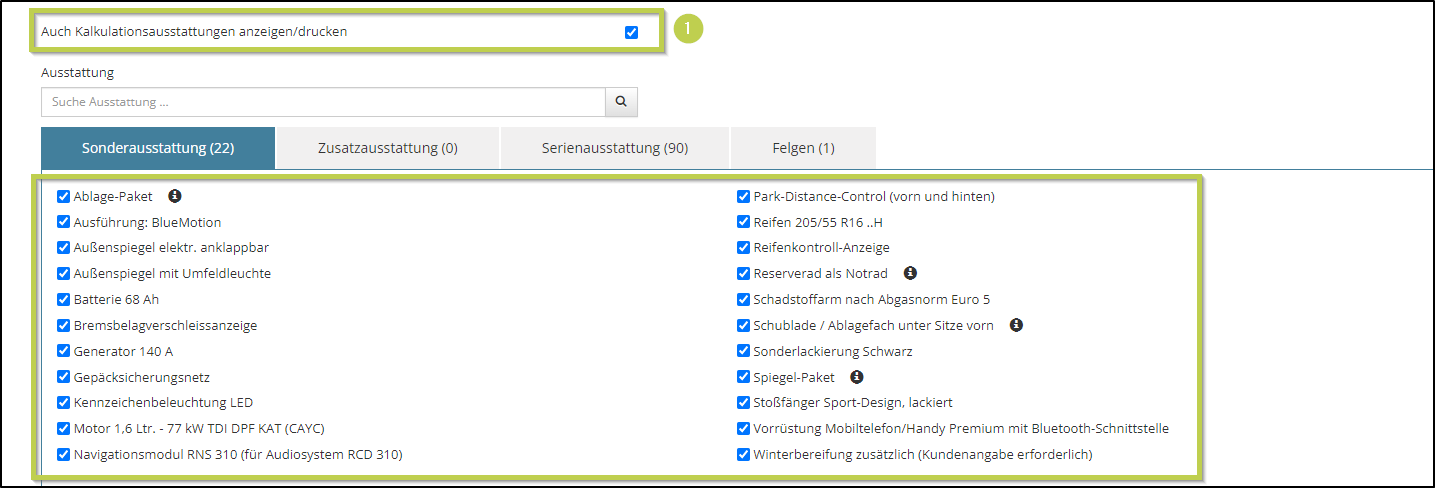Image resolution: width=1435 pixels, height=488 pixels.
Task: Uncheck Batterie 68 Ah option
Action: [64, 299]
